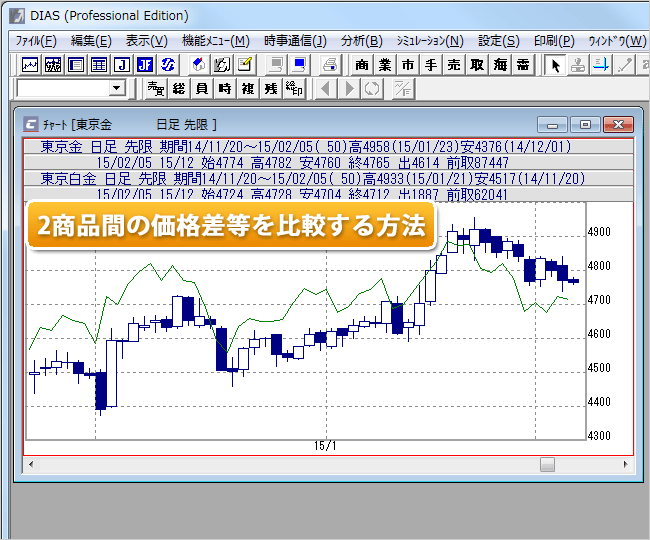Viewport: 650px width, 540px height.
Task: Click the 売 toolbar button
Action: tap(453, 65)
